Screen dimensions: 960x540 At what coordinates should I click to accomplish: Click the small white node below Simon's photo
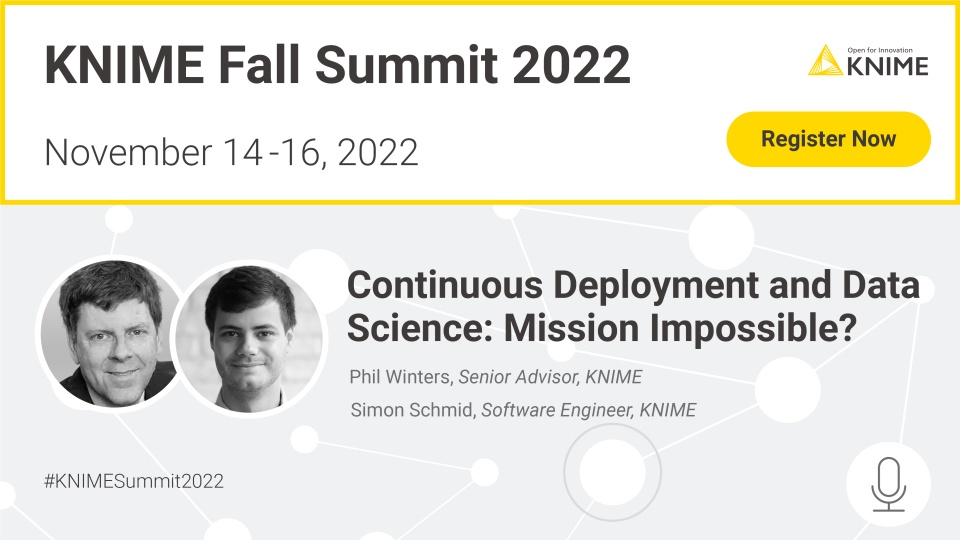304,439
